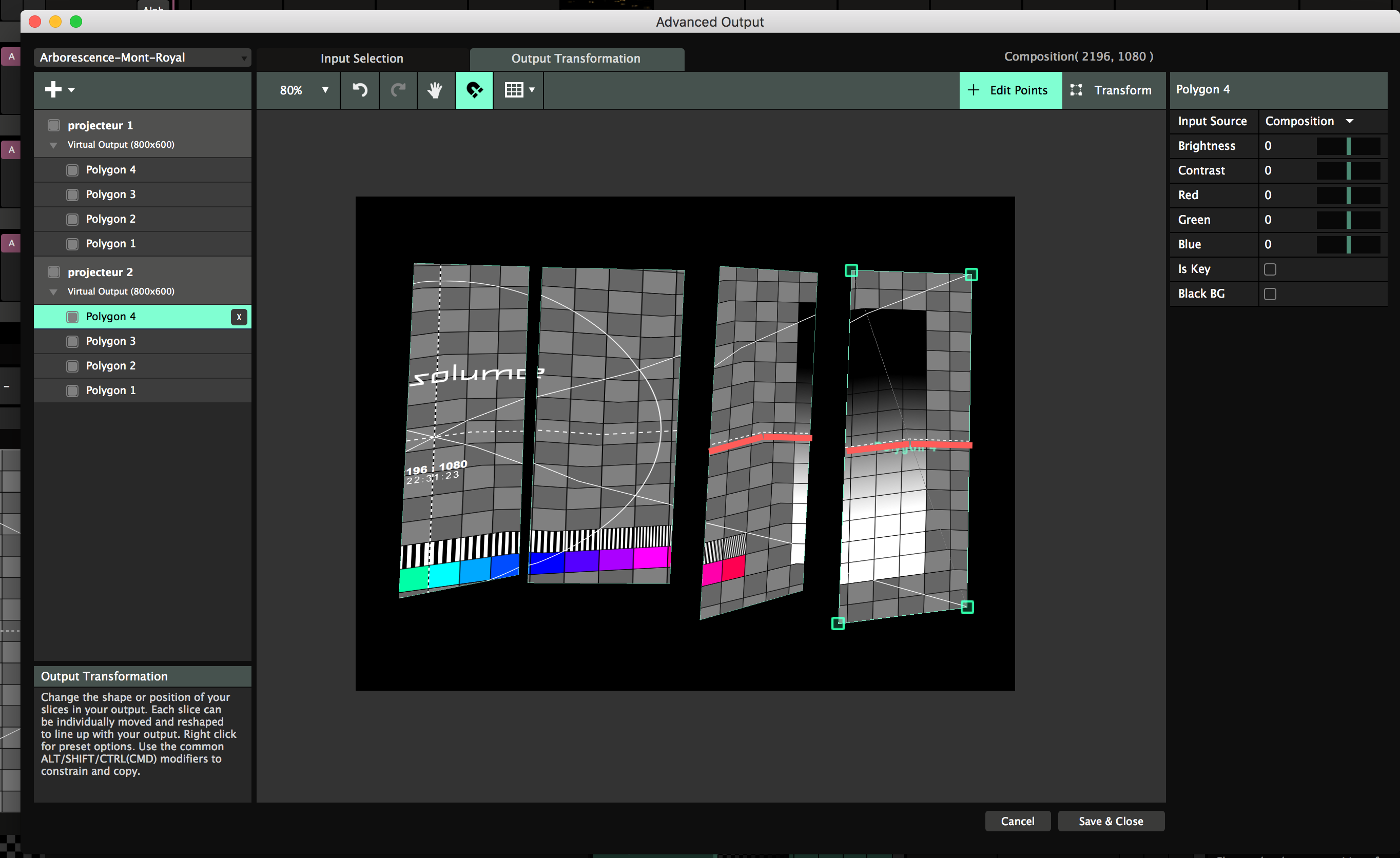Adjust the Brightness slider
This screenshot has width=1400, height=858.
click(x=1348, y=146)
